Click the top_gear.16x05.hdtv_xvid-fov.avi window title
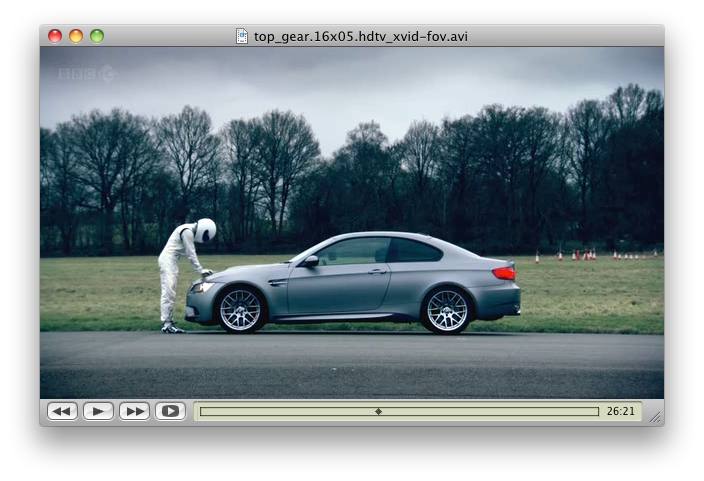 click(x=361, y=36)
